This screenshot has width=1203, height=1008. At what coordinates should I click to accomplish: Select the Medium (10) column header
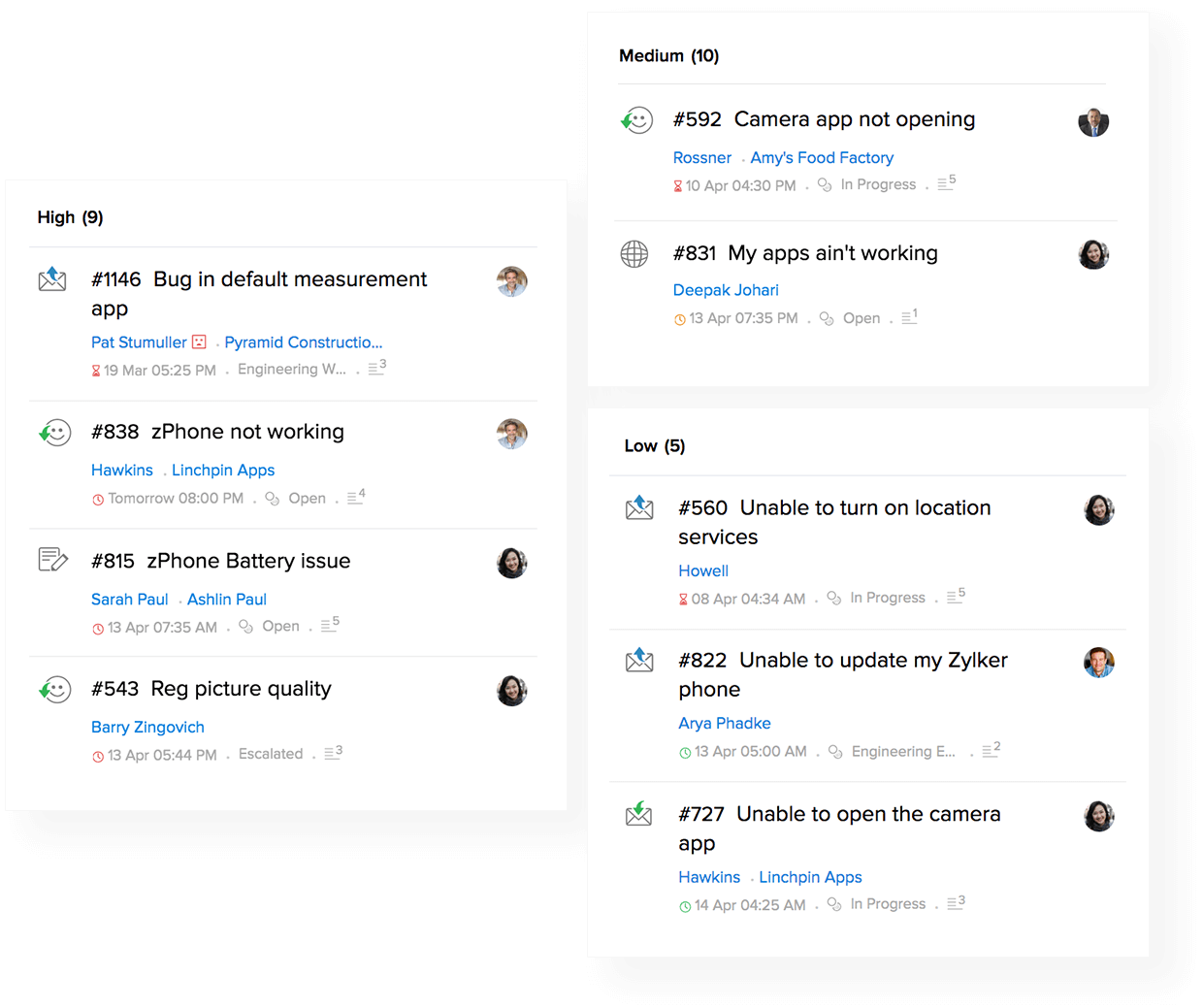click(x=669, y=56)
